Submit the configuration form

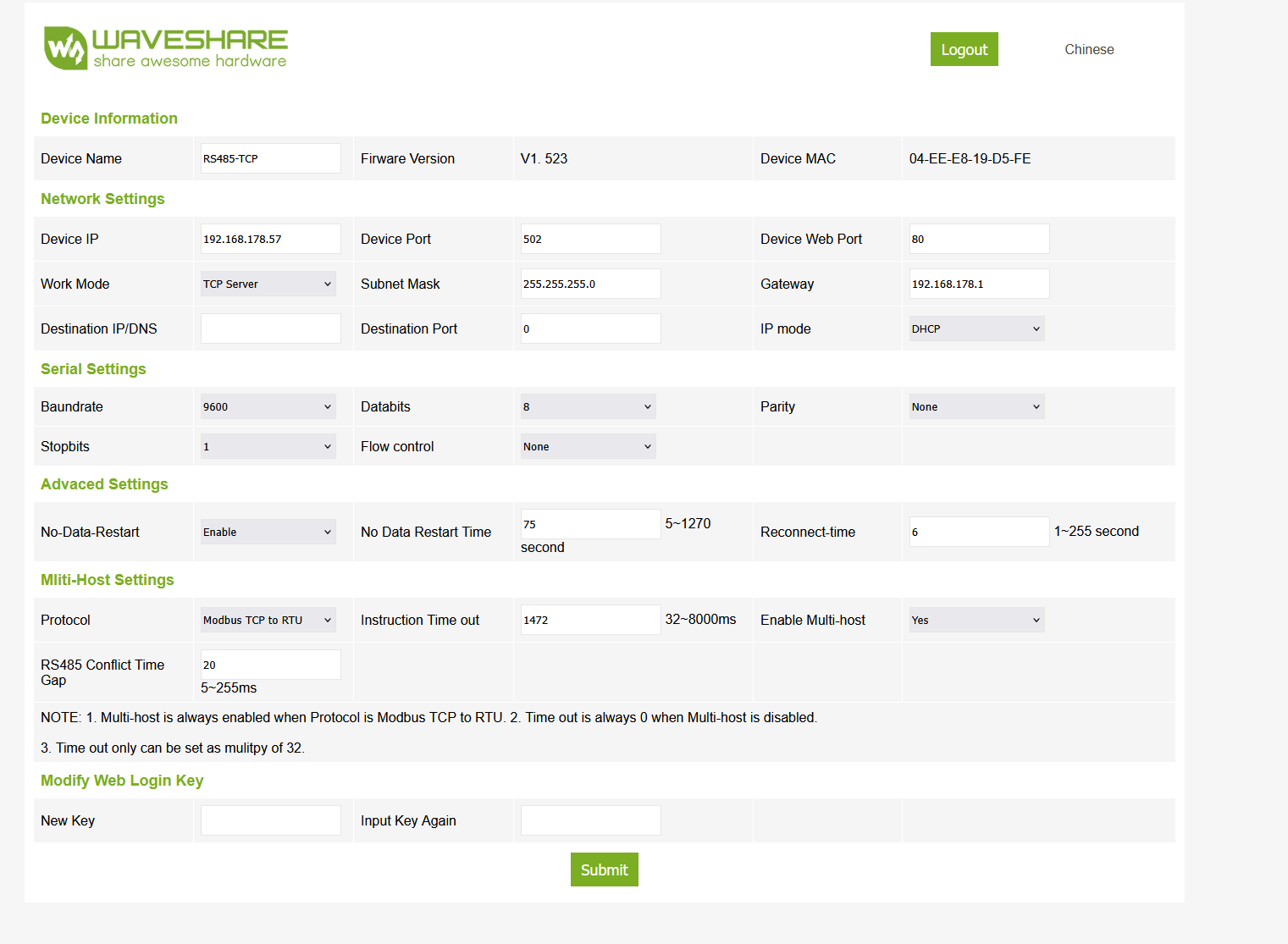(604, 869)
